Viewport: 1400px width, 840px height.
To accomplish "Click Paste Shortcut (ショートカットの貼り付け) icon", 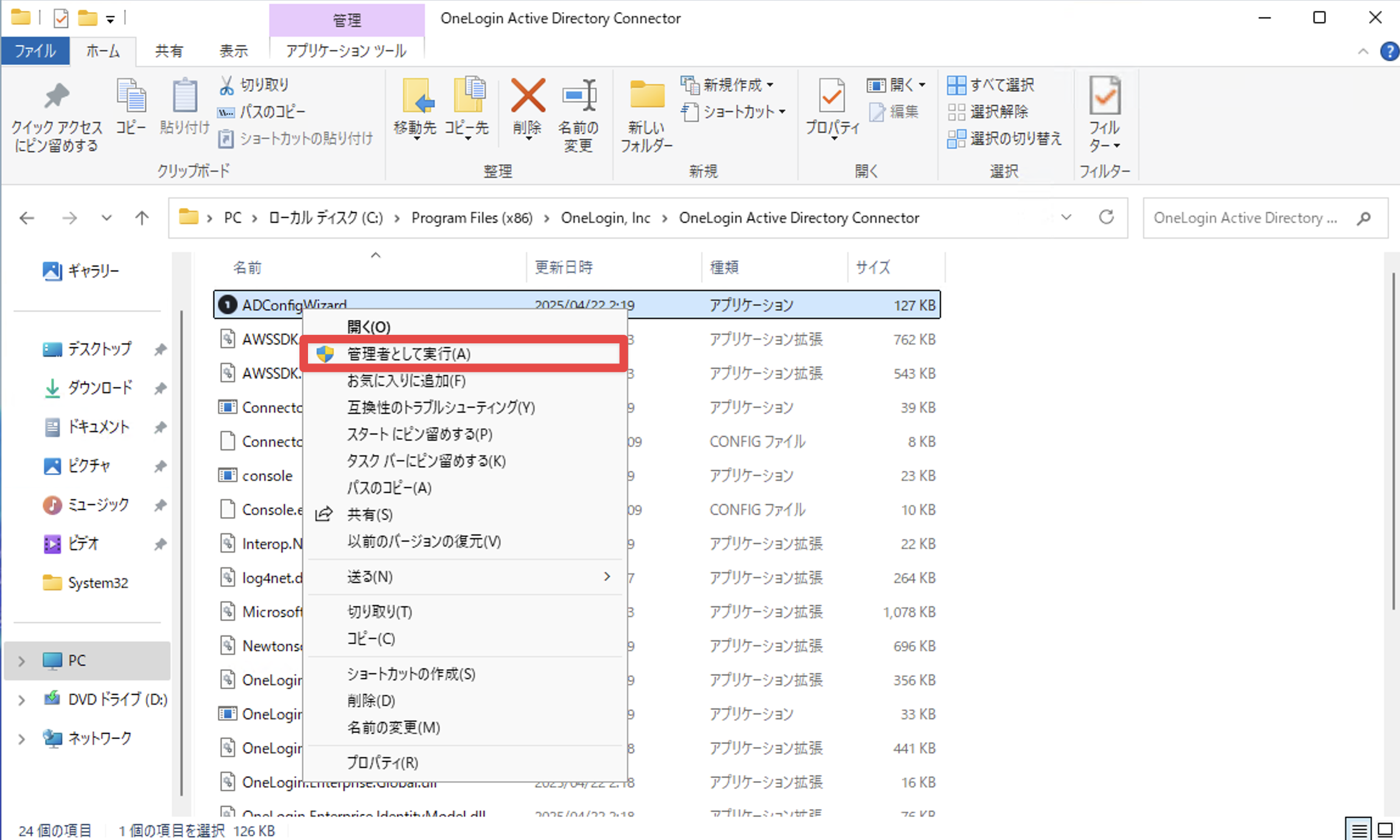I will coord(226,139).
